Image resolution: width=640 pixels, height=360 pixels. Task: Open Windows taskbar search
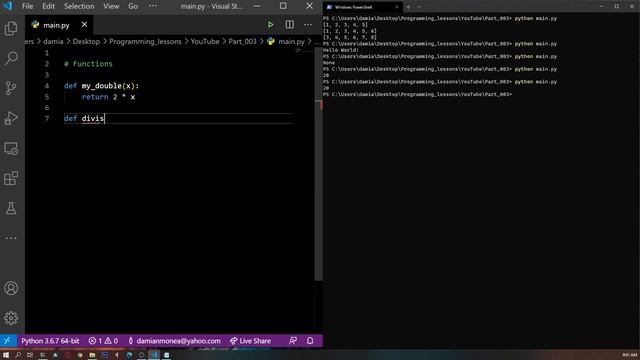pyautogui.click(x=18, y=355)
